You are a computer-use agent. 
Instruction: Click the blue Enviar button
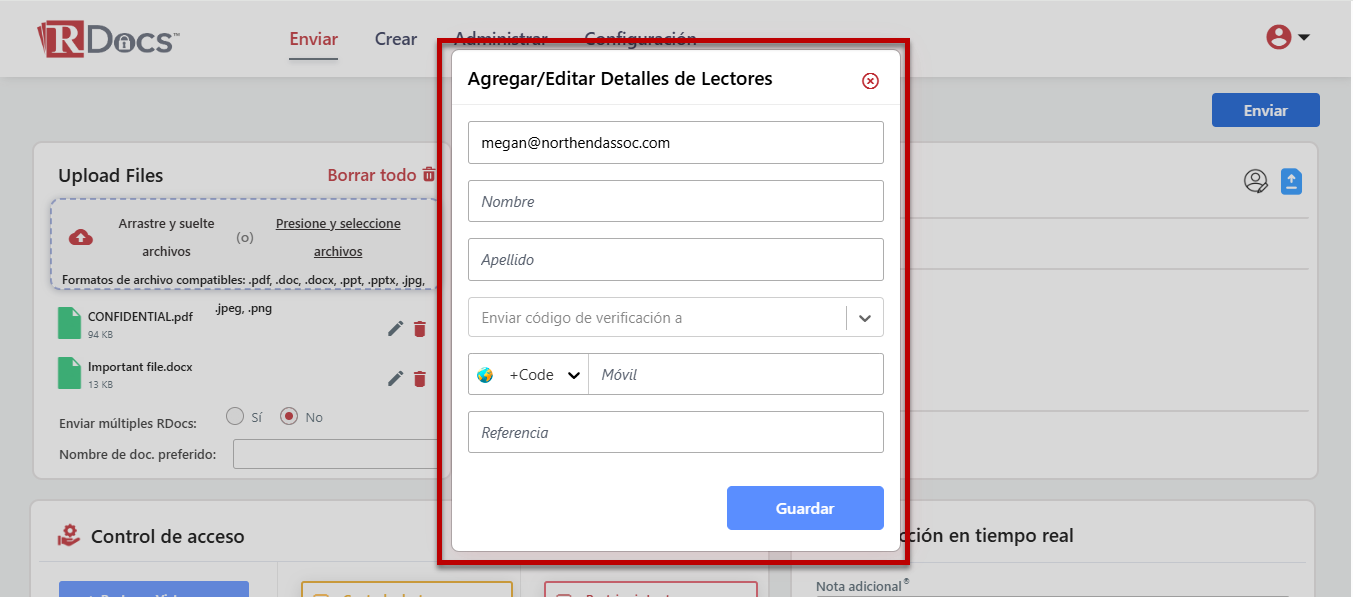(1265, 111)
